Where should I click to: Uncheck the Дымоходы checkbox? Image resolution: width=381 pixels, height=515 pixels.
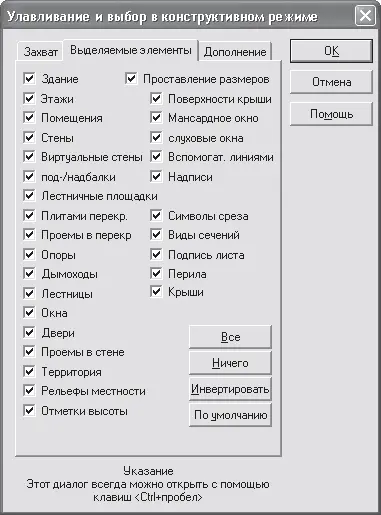(x=29, y=274)
